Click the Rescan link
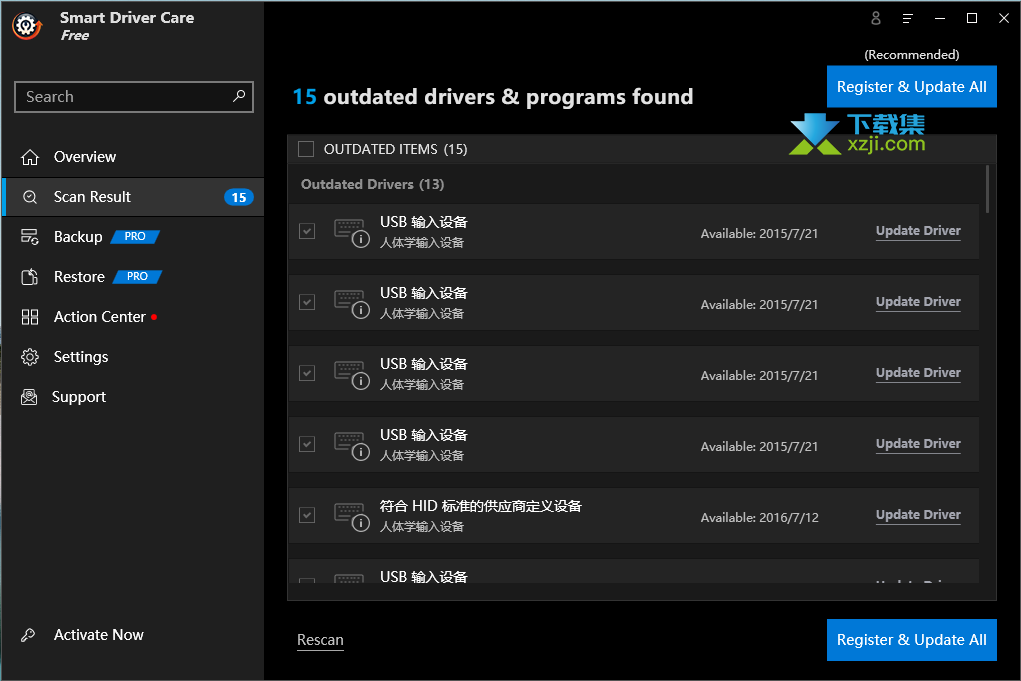 pyautogui.click(x=320, y=640)
